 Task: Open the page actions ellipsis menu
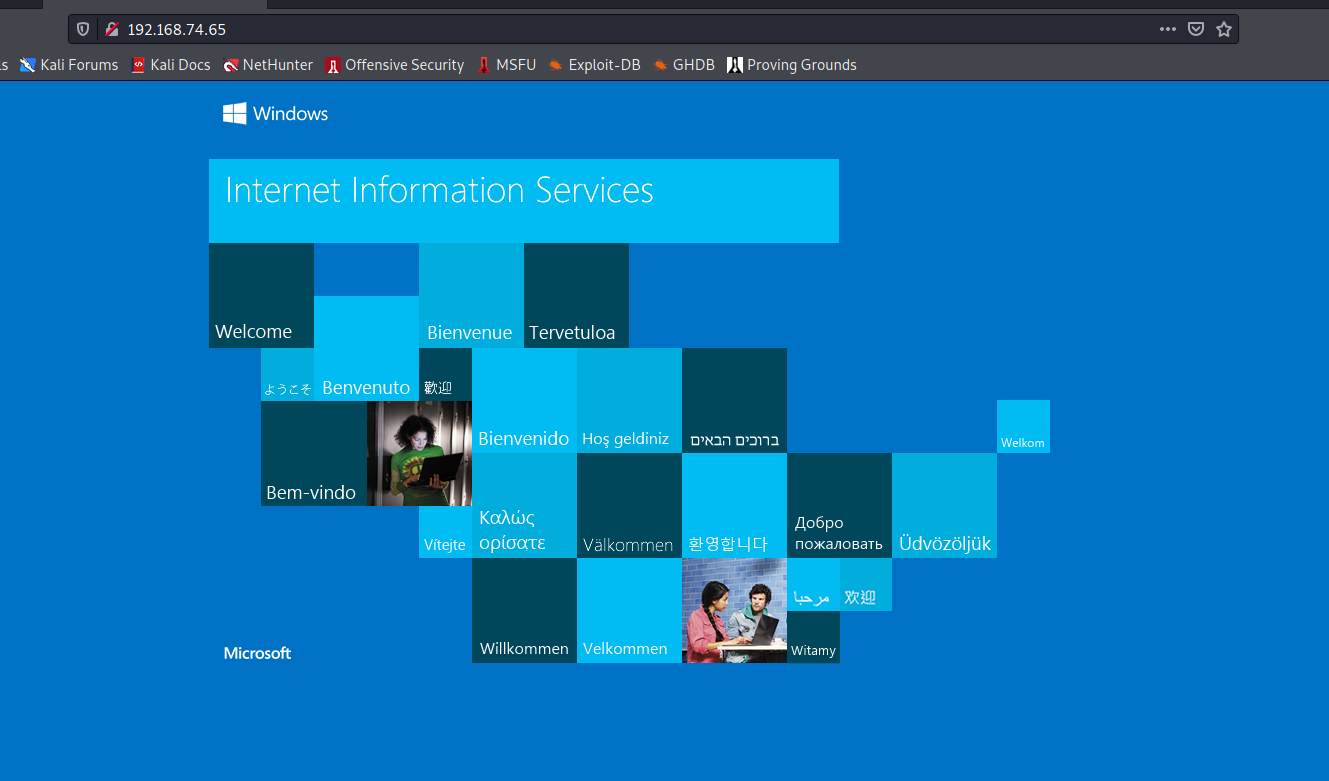(x=1167, y=28)
